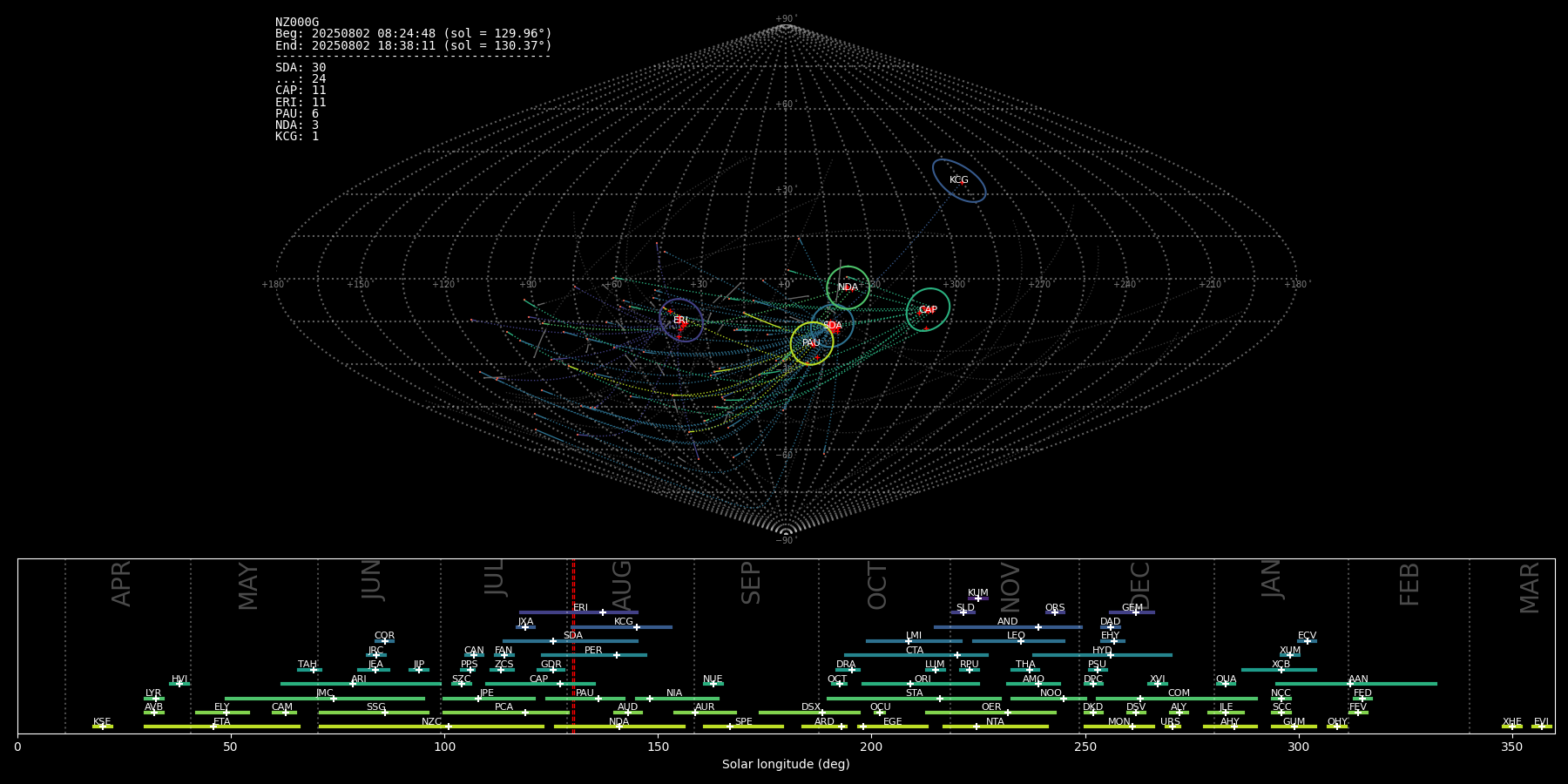Viewport: 1568px width, 784px height.
Task: Click the OCT month label in timeline
Action: pos(877,585)
